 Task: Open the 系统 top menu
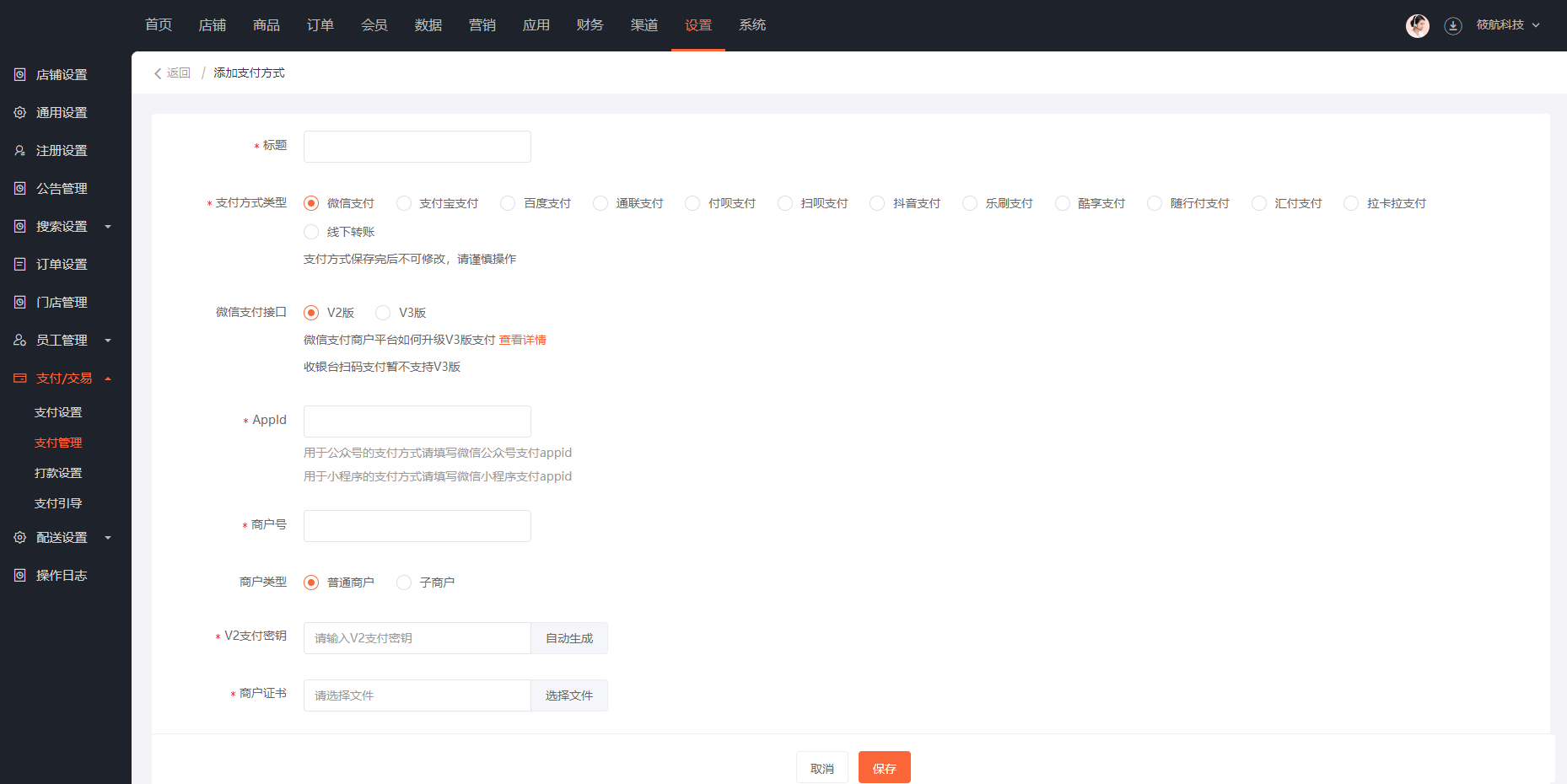pyautogui.click(x=752, y=25)
